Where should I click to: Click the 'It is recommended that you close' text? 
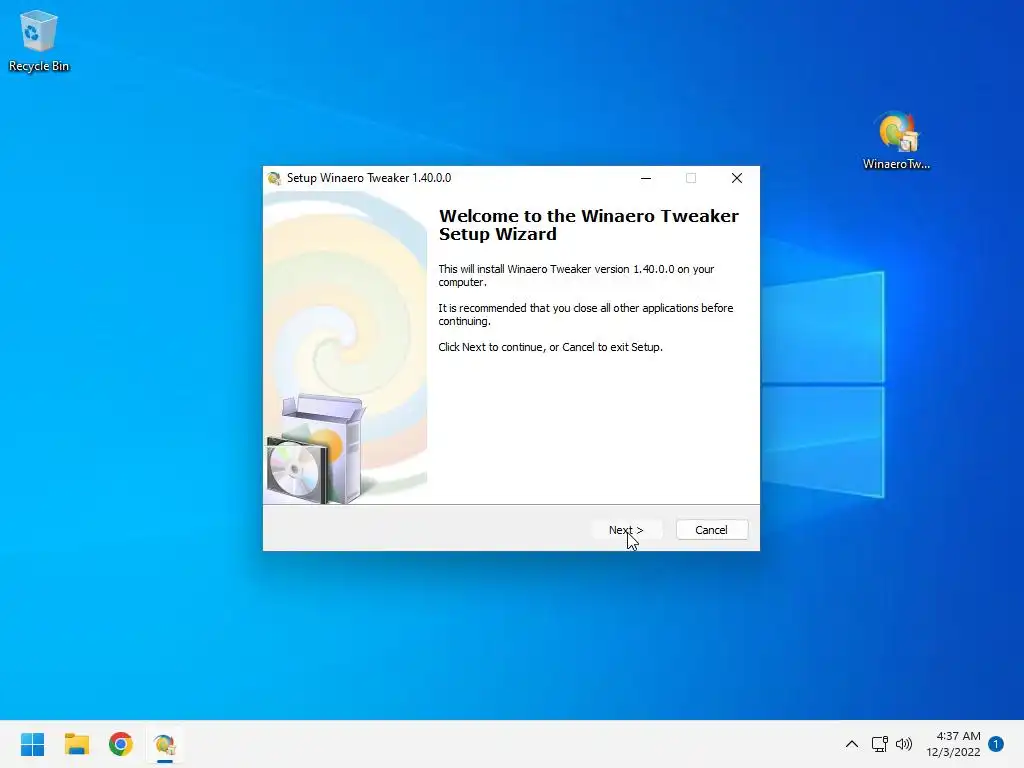tap(586, 314)
